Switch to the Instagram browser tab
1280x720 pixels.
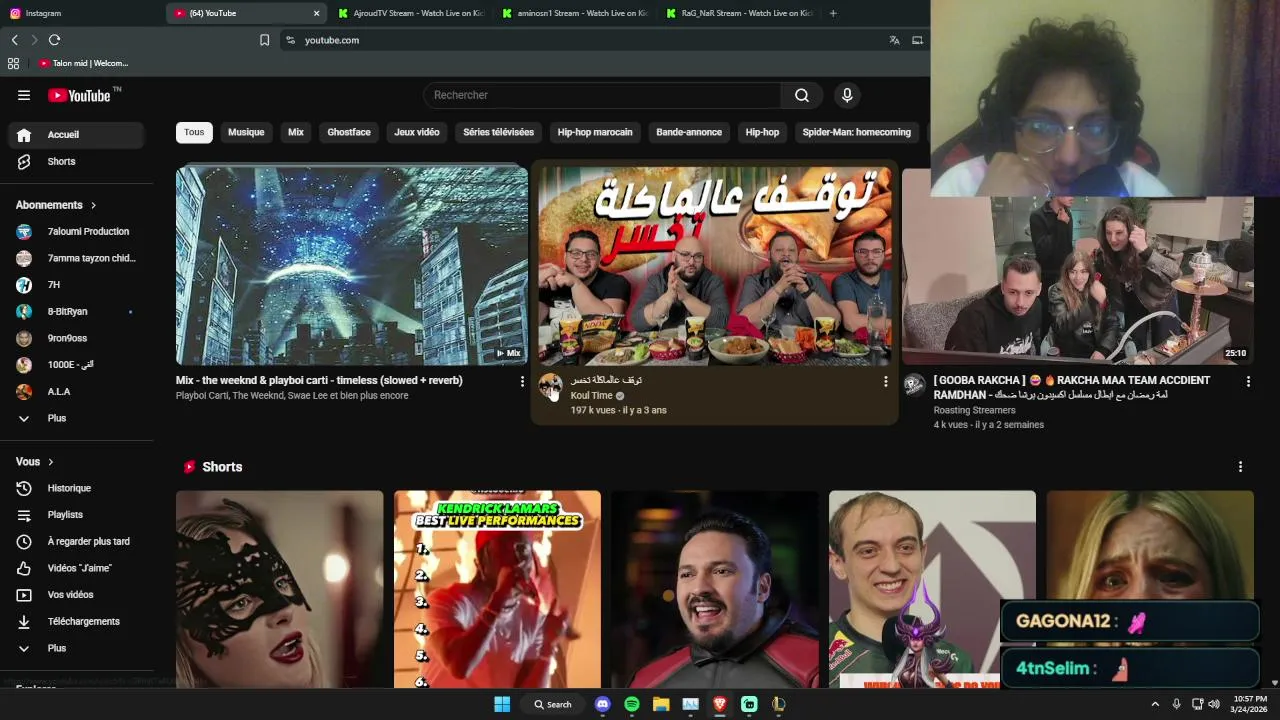(80, 13)
